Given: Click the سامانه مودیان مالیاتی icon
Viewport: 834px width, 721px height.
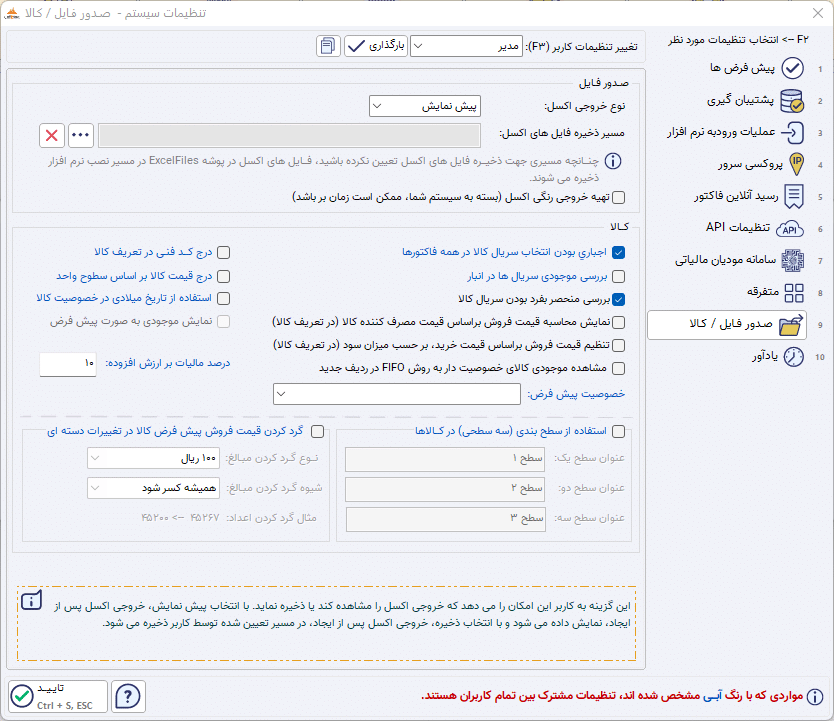Looking at the screenshot, I should [x=793, y=261].
